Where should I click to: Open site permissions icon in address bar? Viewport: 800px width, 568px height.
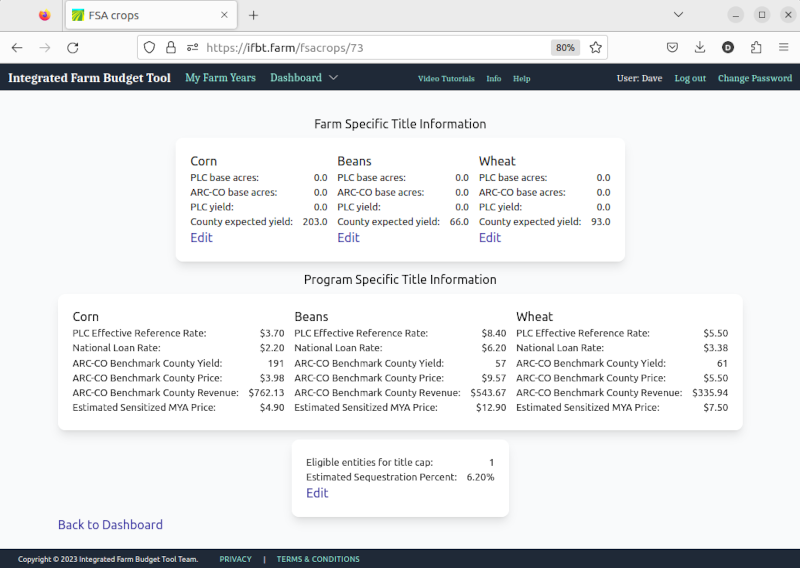click(192, 47)
